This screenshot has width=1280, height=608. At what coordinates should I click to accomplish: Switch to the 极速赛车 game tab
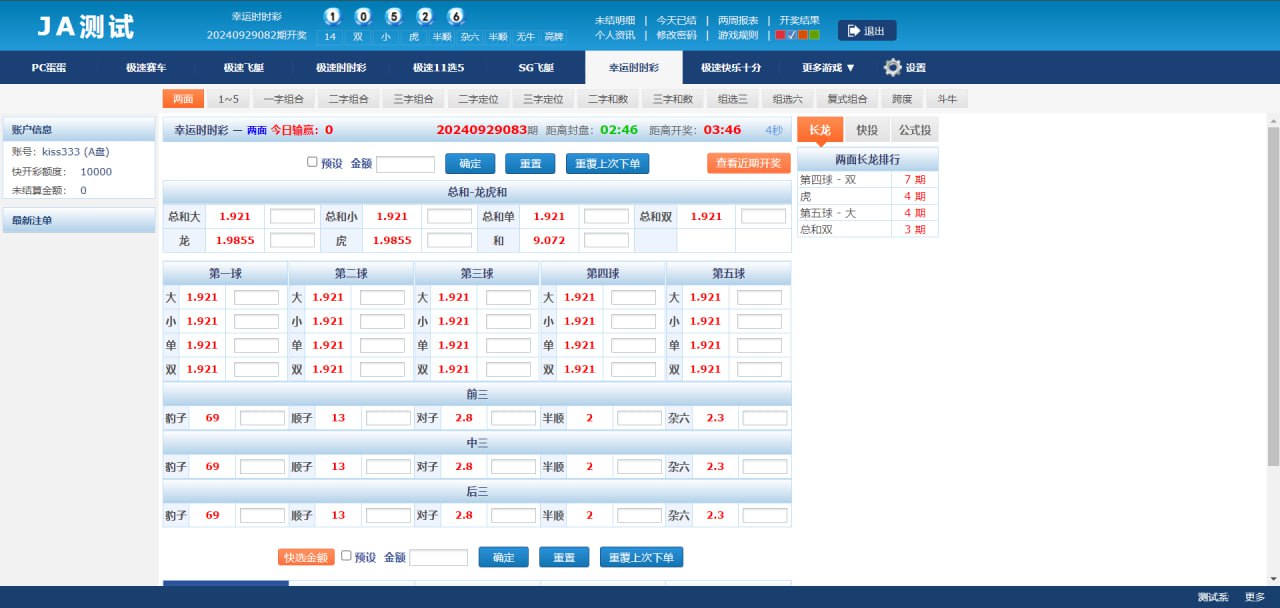tap(146, 68)
